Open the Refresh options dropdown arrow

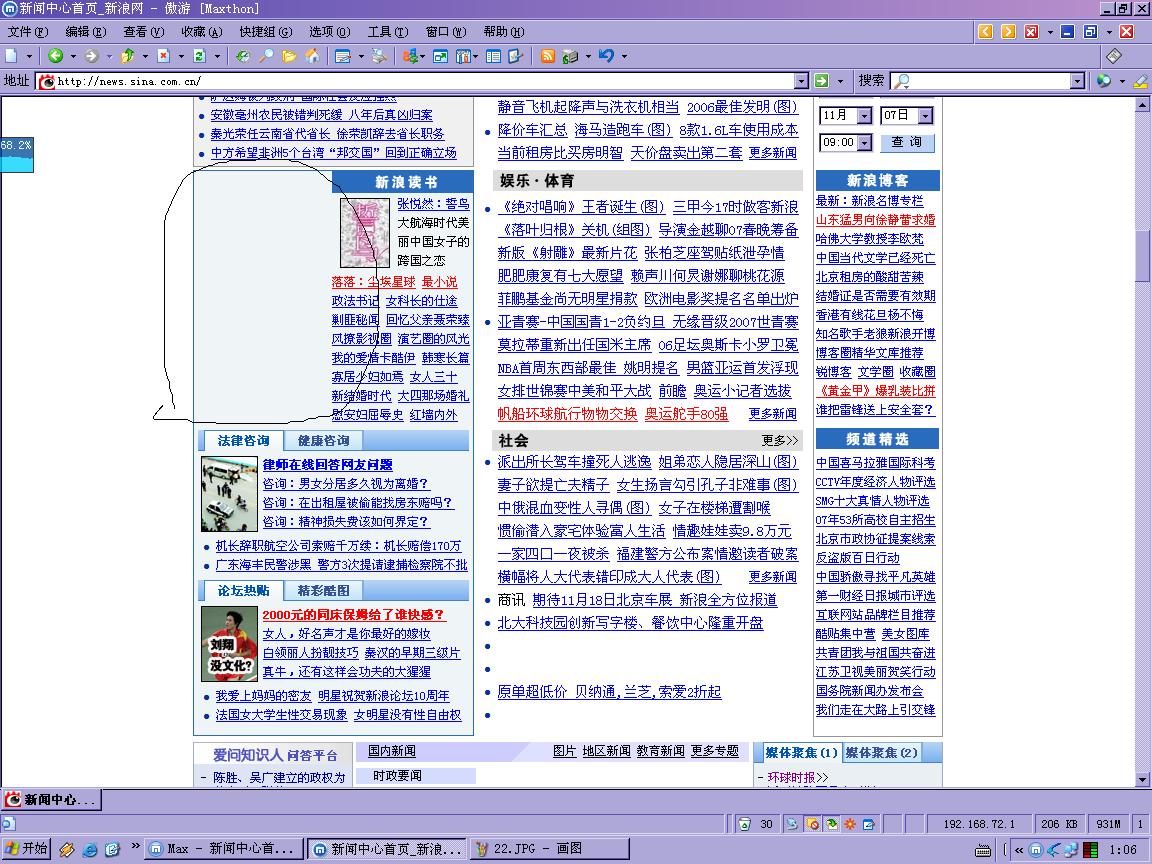[x=217, y=56]
